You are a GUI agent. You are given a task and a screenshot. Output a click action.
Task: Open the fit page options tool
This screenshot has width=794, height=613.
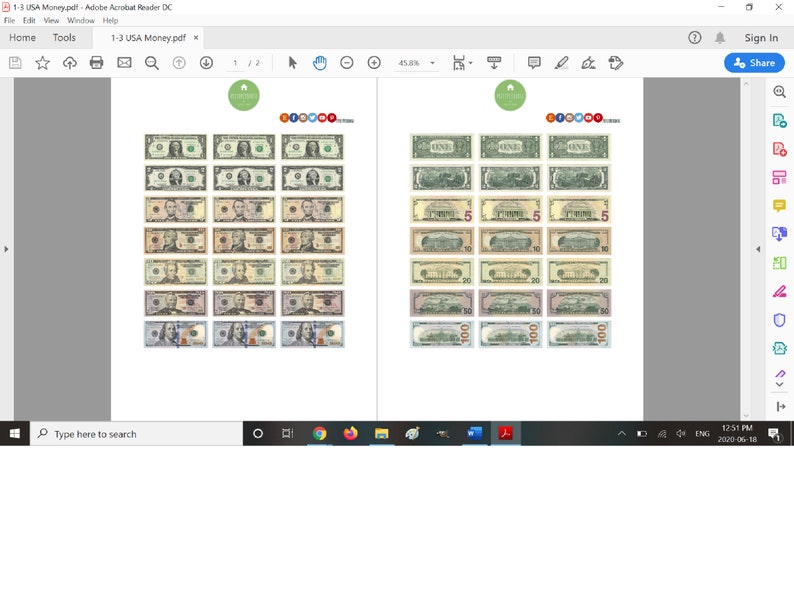(x=462, y=63)
